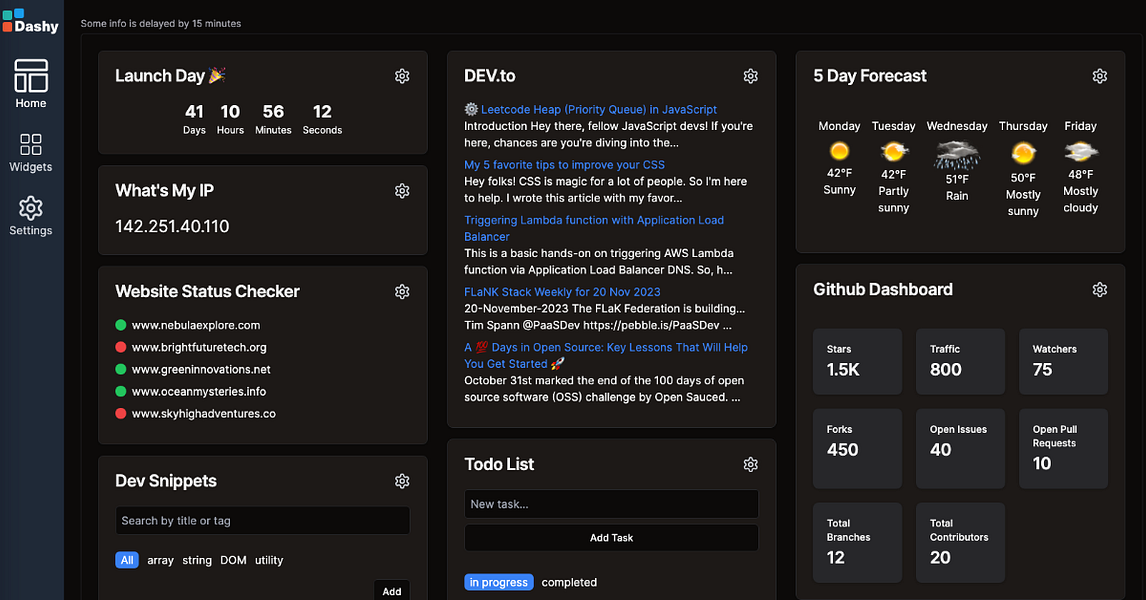The width and height of the screenshot is (1146, 600).
Task: Click green status dot for nebulaexplore.com
Action: pyautogui.click(x=121, y=325)
